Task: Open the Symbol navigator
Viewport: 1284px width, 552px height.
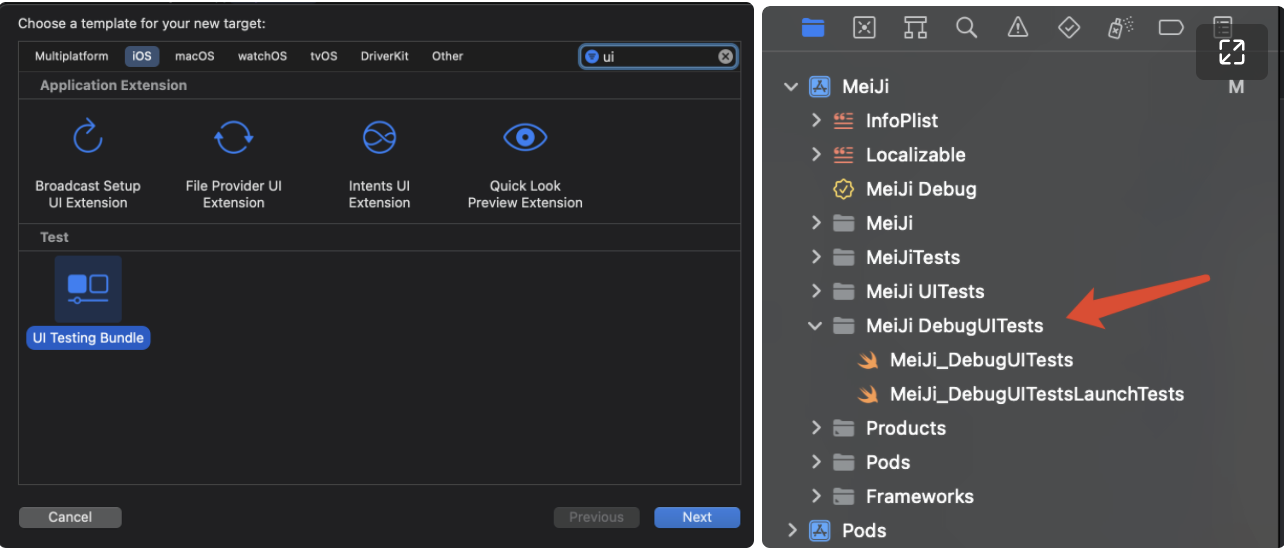Action: (x=915, y=28)
